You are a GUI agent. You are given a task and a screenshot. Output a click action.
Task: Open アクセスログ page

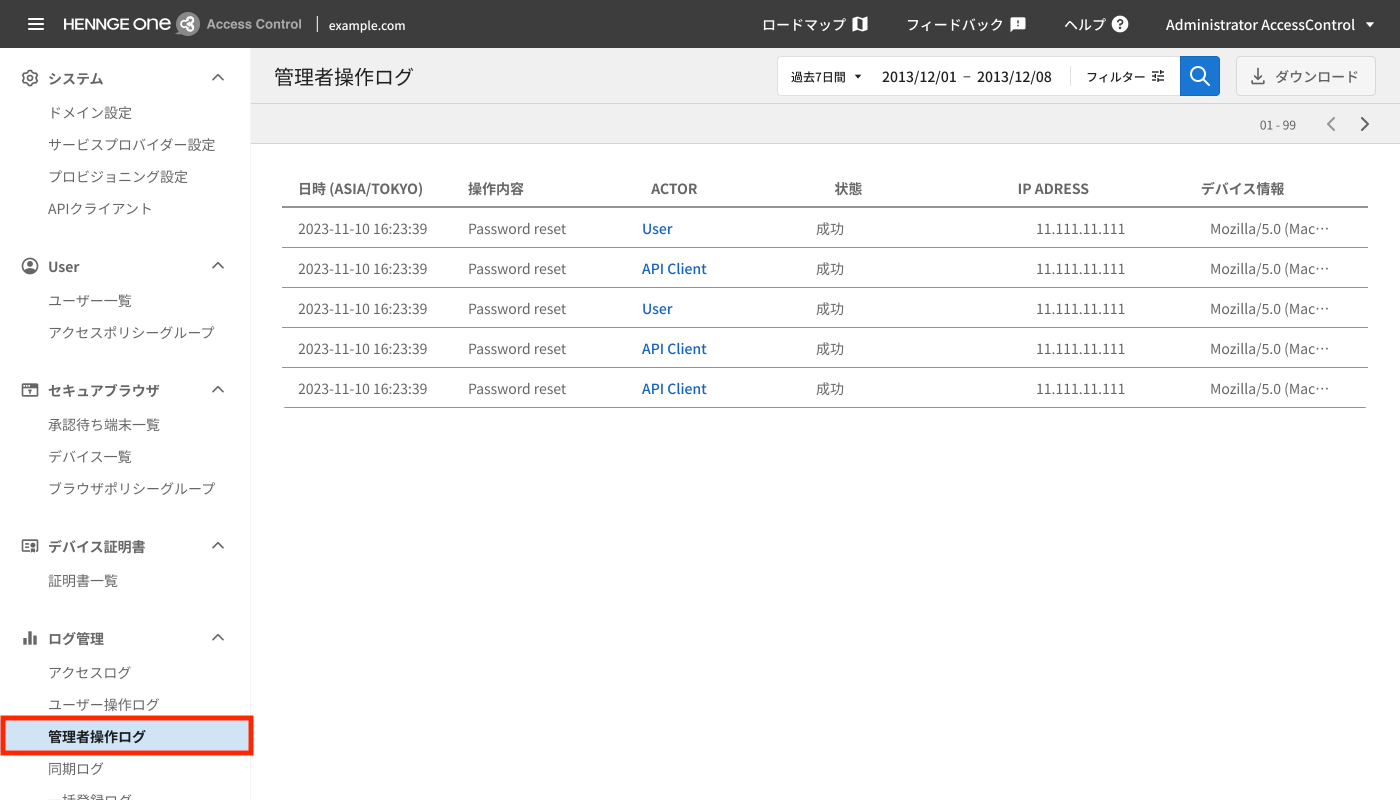coord(90,673)
